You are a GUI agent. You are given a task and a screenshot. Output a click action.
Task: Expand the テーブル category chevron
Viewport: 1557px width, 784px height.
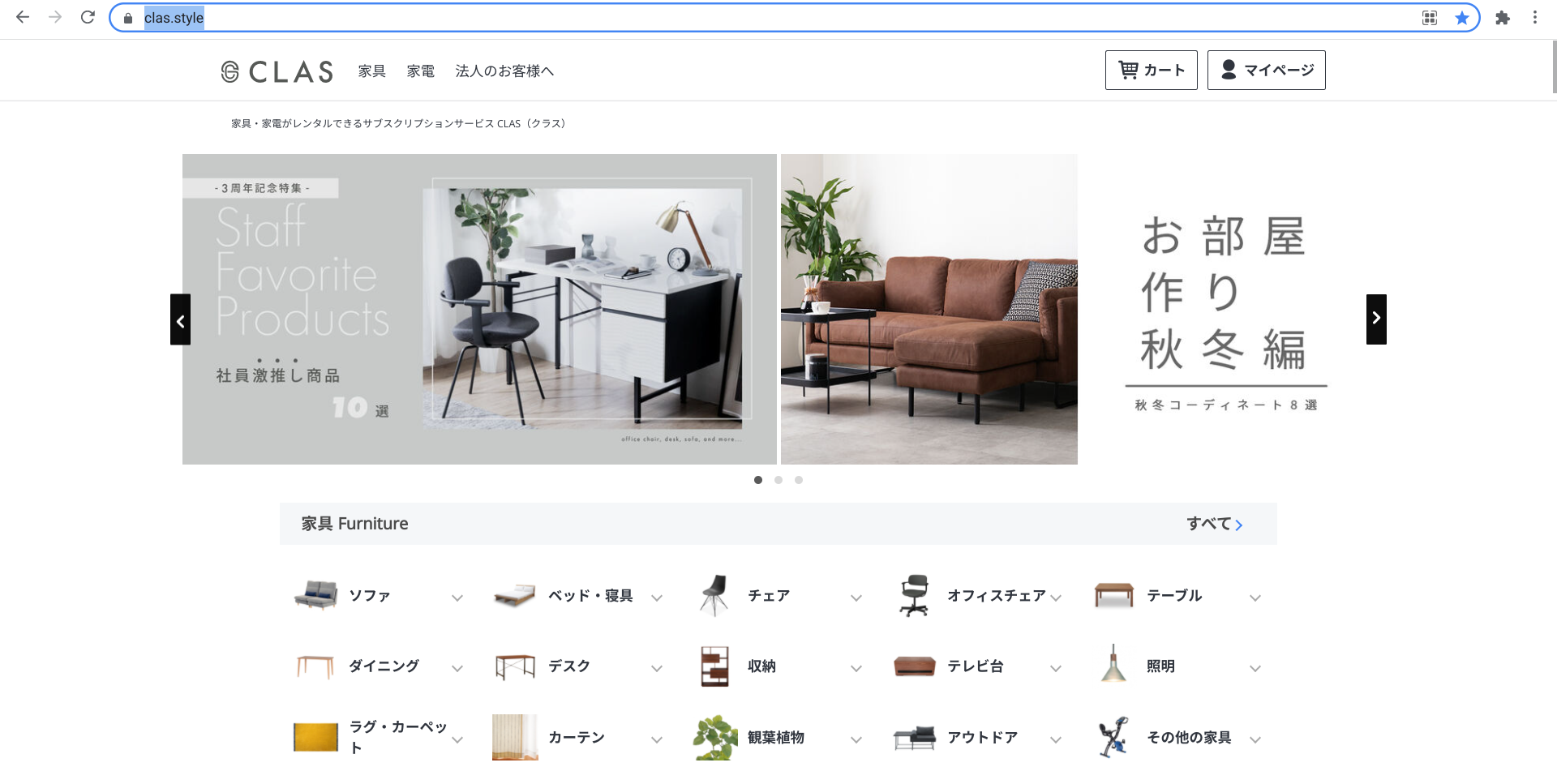(x=1255, y=598)
